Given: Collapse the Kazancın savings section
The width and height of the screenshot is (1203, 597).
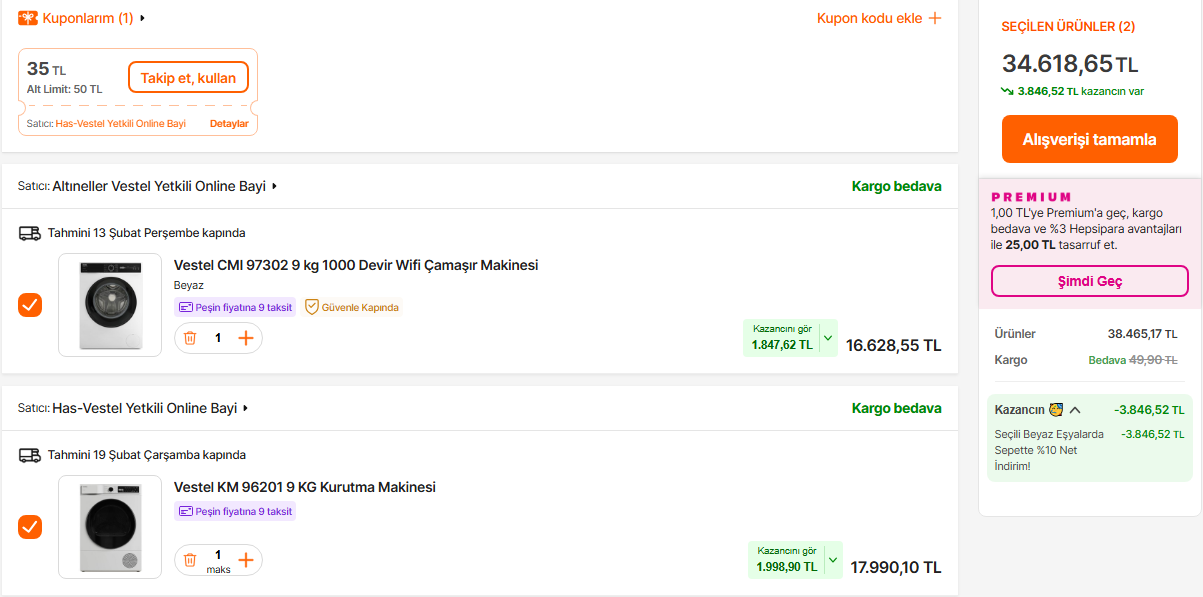Looking at the screenshot, I should point(1075,410).
